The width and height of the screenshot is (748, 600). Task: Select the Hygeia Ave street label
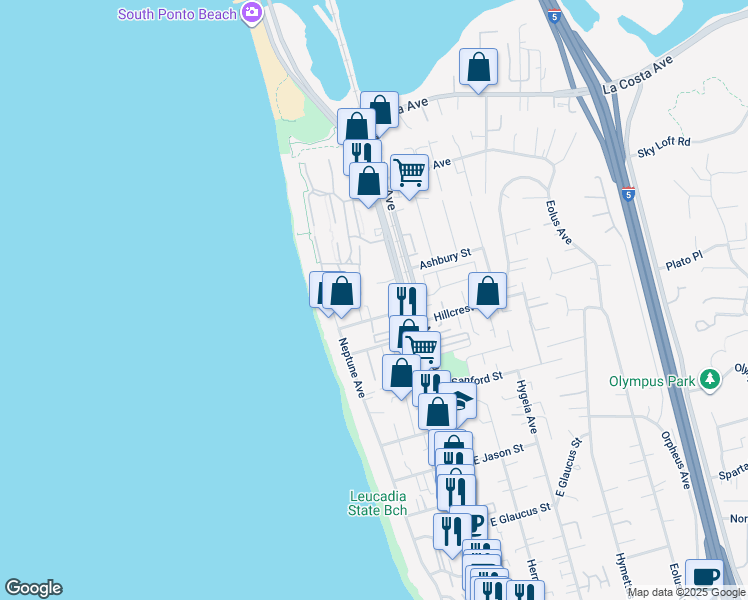coord(527,407)
